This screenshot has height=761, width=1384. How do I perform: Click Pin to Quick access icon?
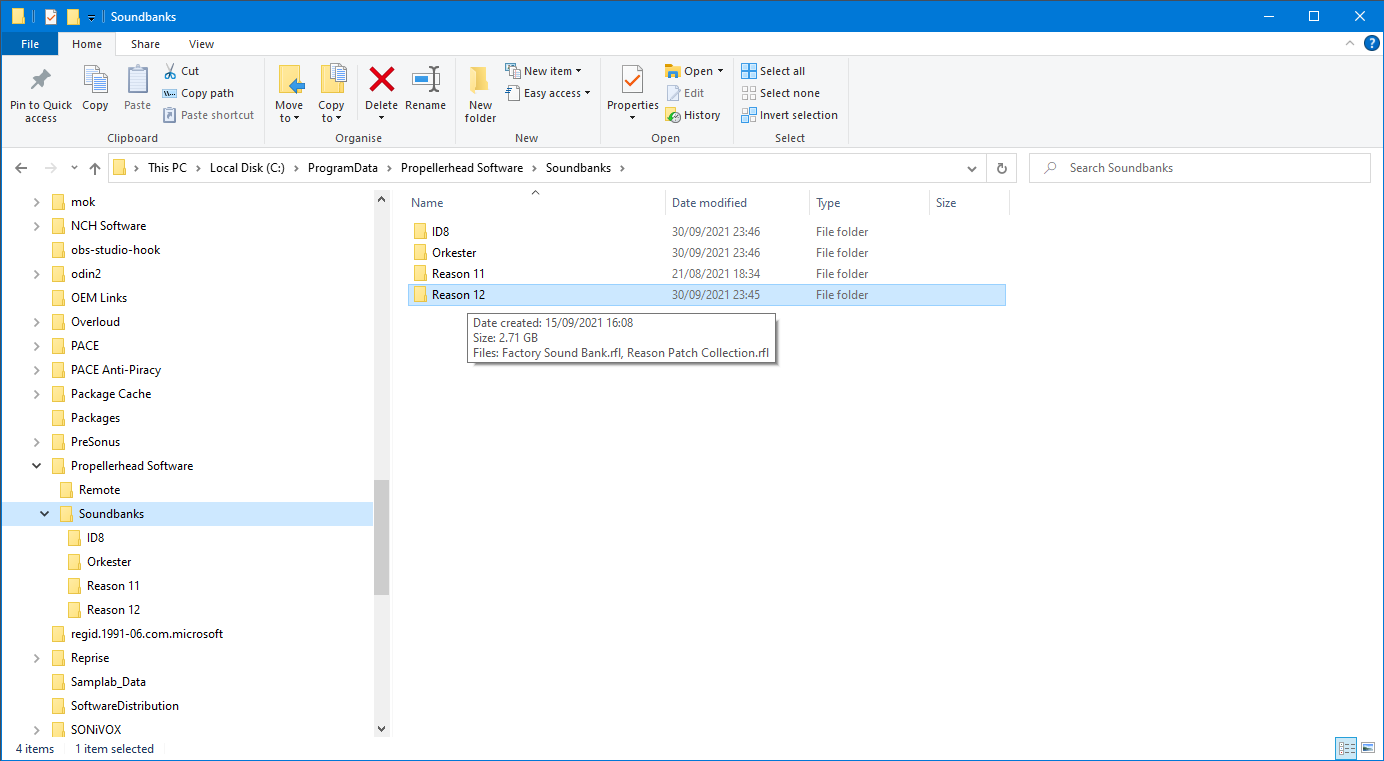pos(41,80)
